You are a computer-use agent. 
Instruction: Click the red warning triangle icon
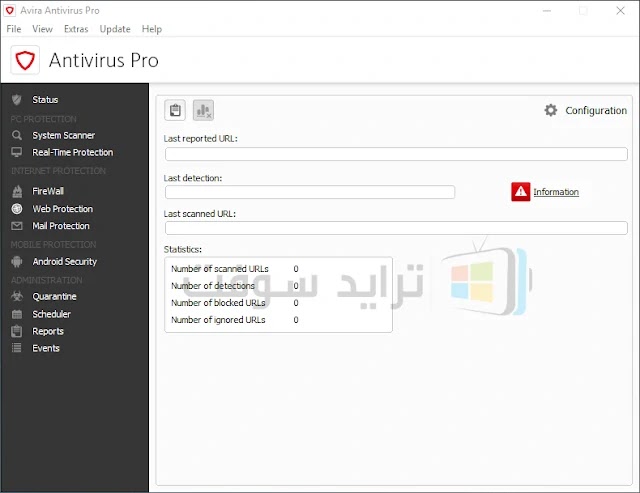(x=520, y=191)
